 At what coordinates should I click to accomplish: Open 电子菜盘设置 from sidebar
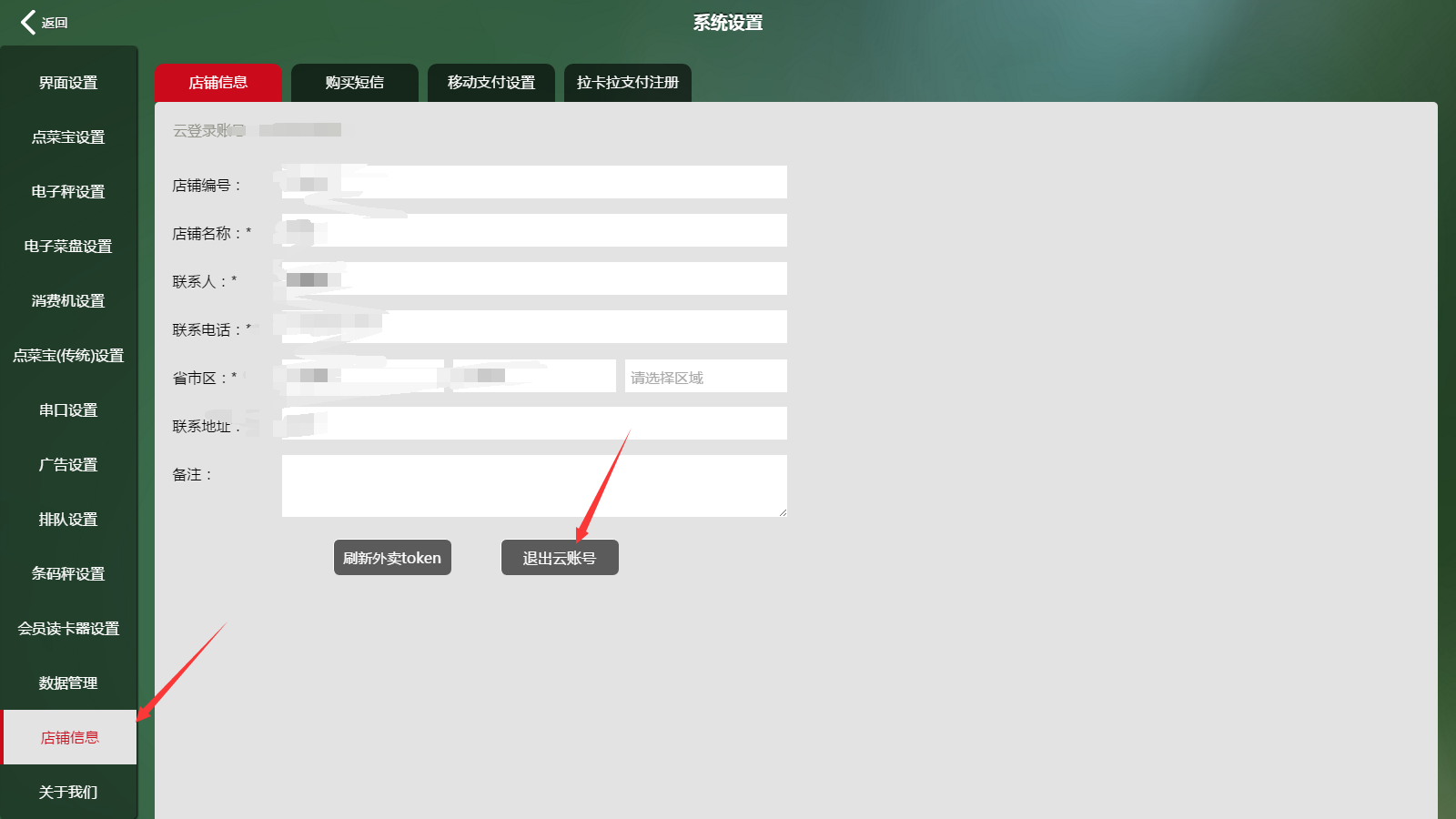(x=68, y=247)
